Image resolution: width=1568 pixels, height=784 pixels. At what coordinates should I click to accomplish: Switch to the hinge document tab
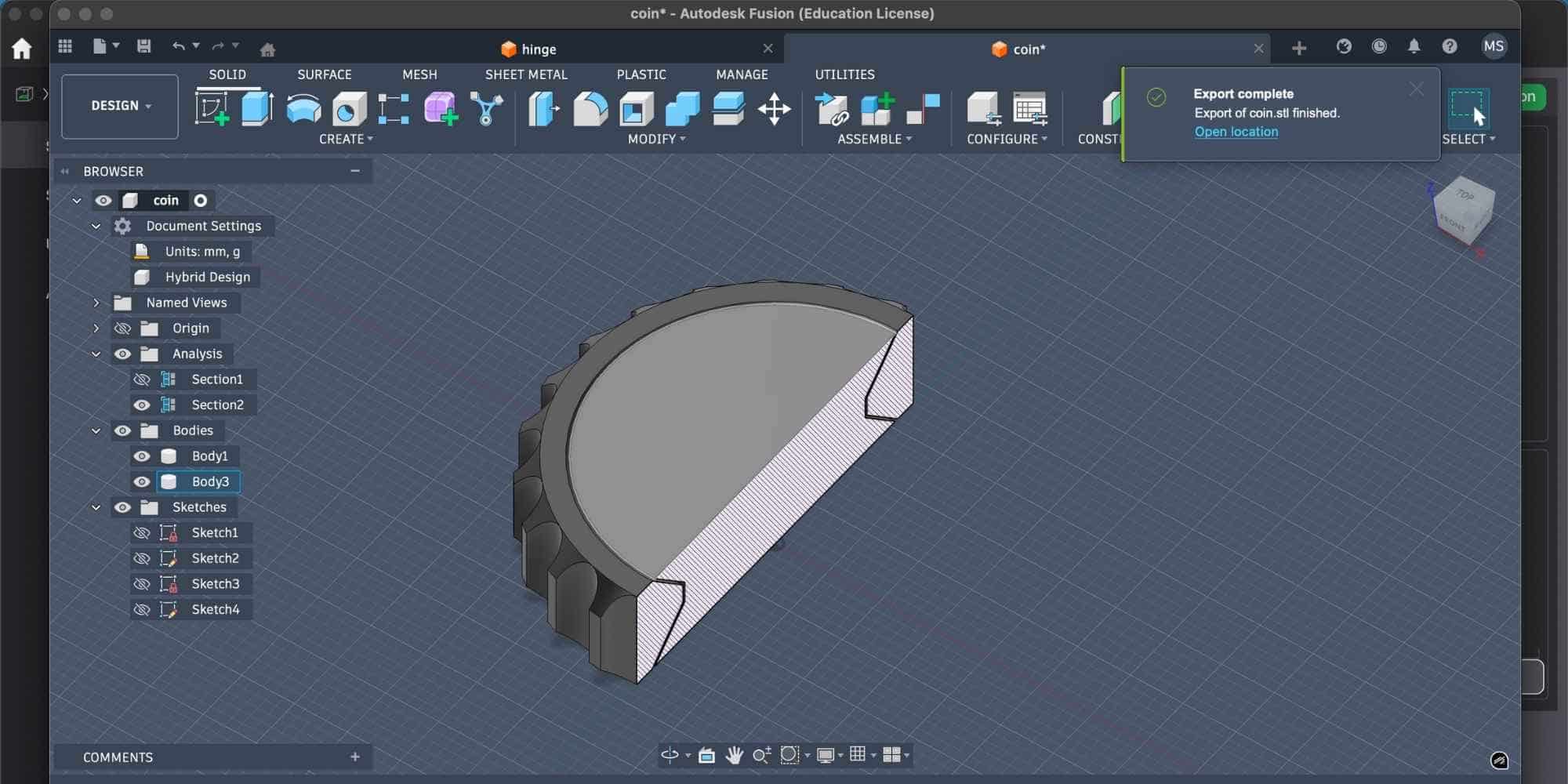[539, 49]
